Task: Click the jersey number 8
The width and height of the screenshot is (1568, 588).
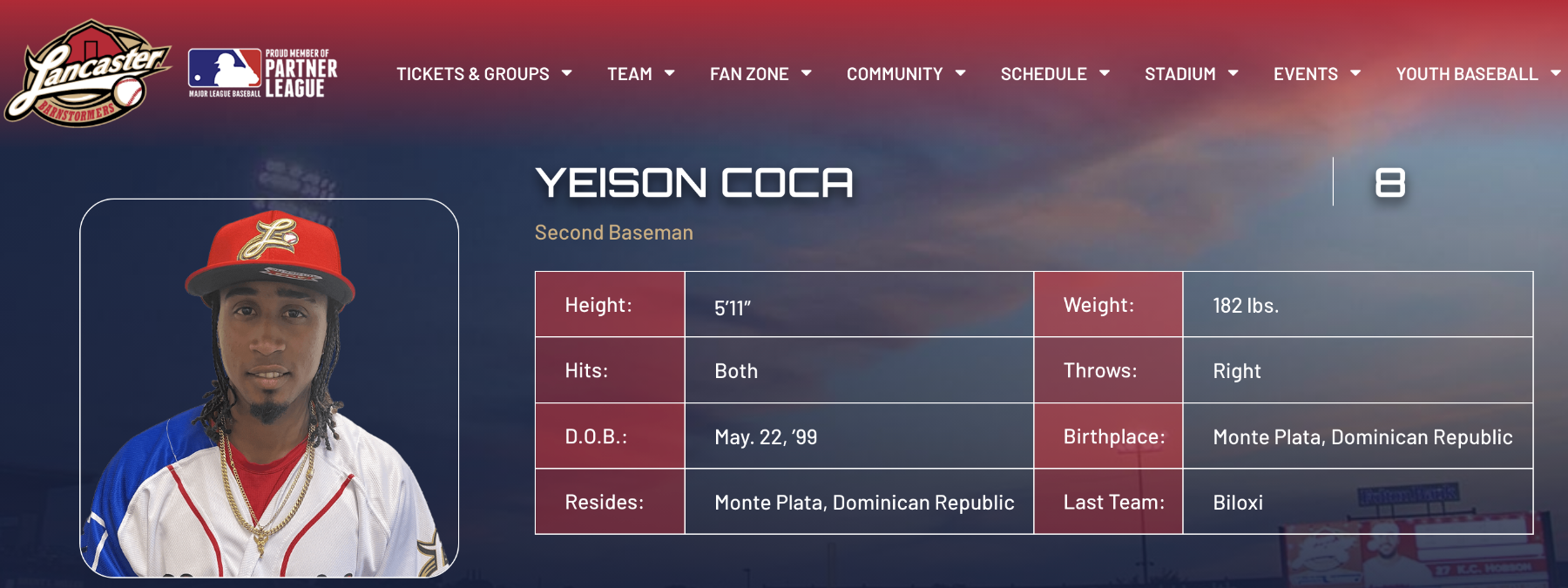Action: coord(1389,183)
